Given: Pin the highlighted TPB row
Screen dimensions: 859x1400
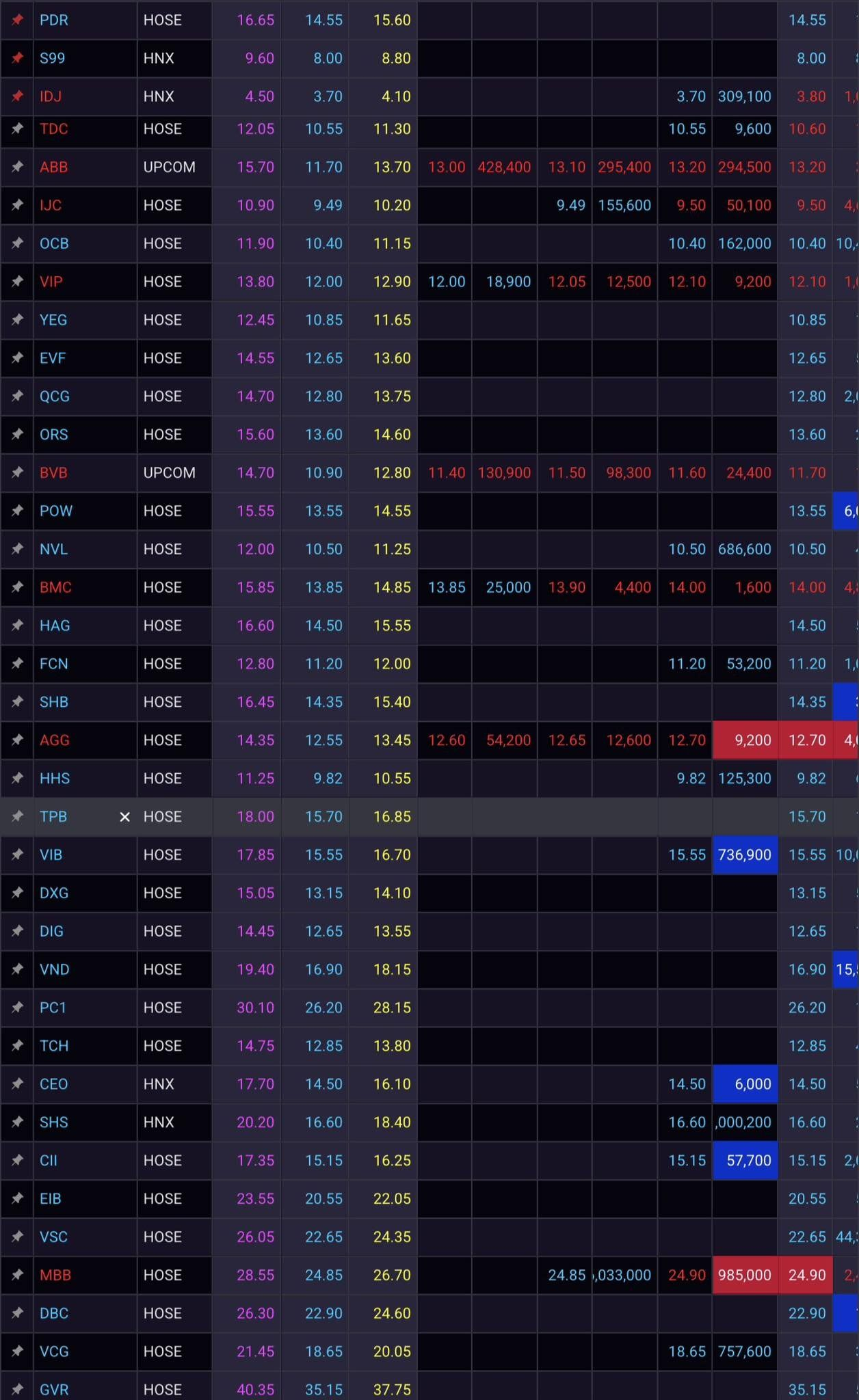Looking at the screenshot, I should pos(17,817).
